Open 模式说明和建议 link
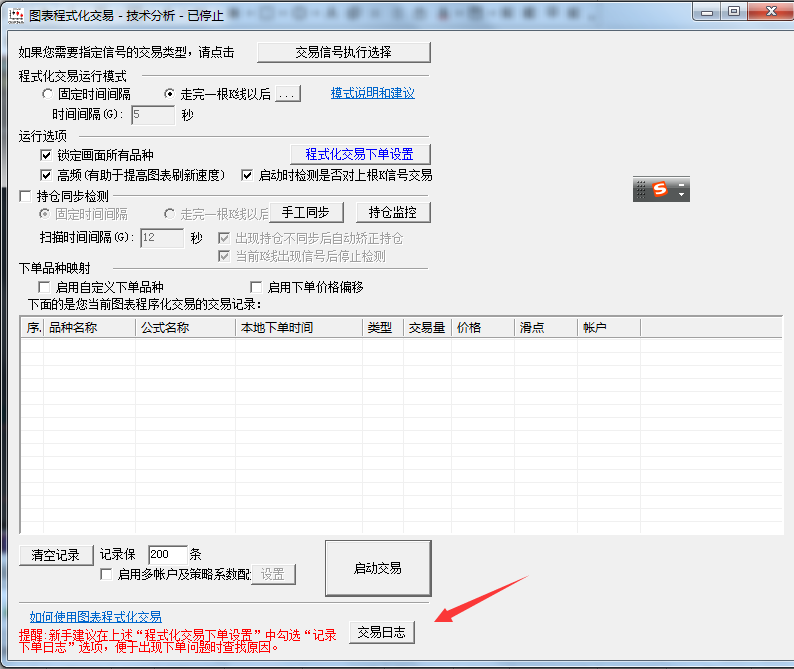 coord(373,93)
